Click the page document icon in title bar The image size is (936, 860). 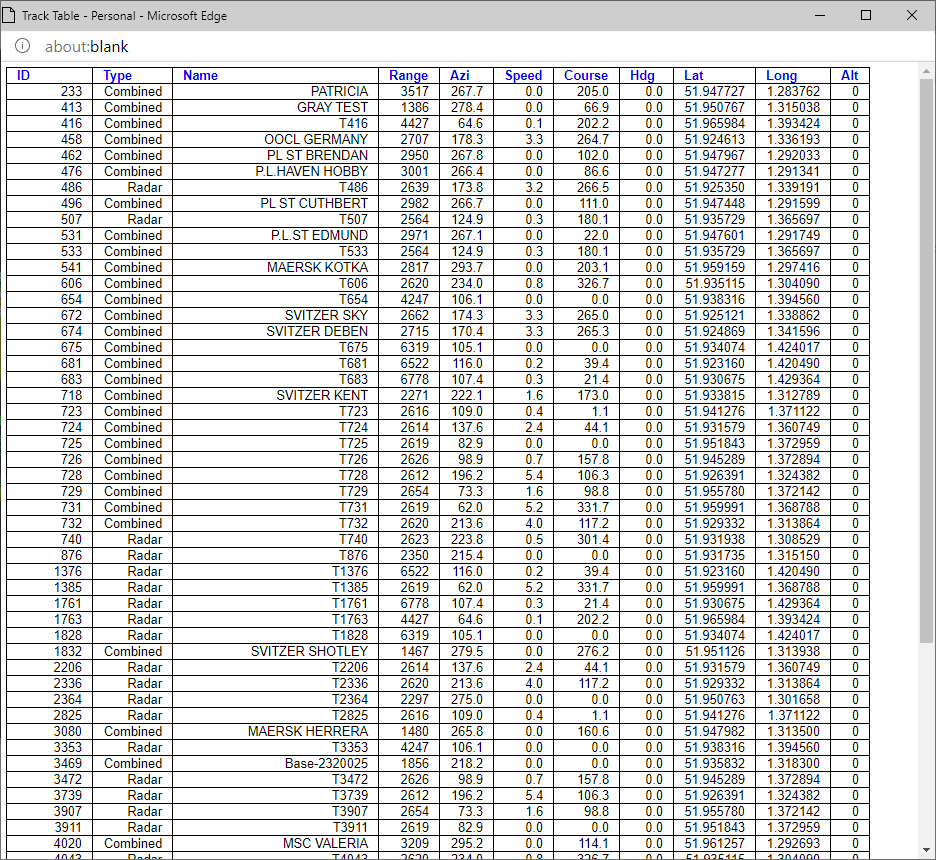[13, 15]
